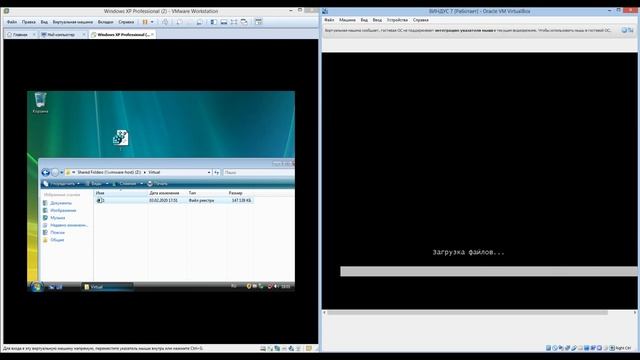640x360 pixels.
Task: Select the Windows XP Professional tab
Action: (123, 35)
